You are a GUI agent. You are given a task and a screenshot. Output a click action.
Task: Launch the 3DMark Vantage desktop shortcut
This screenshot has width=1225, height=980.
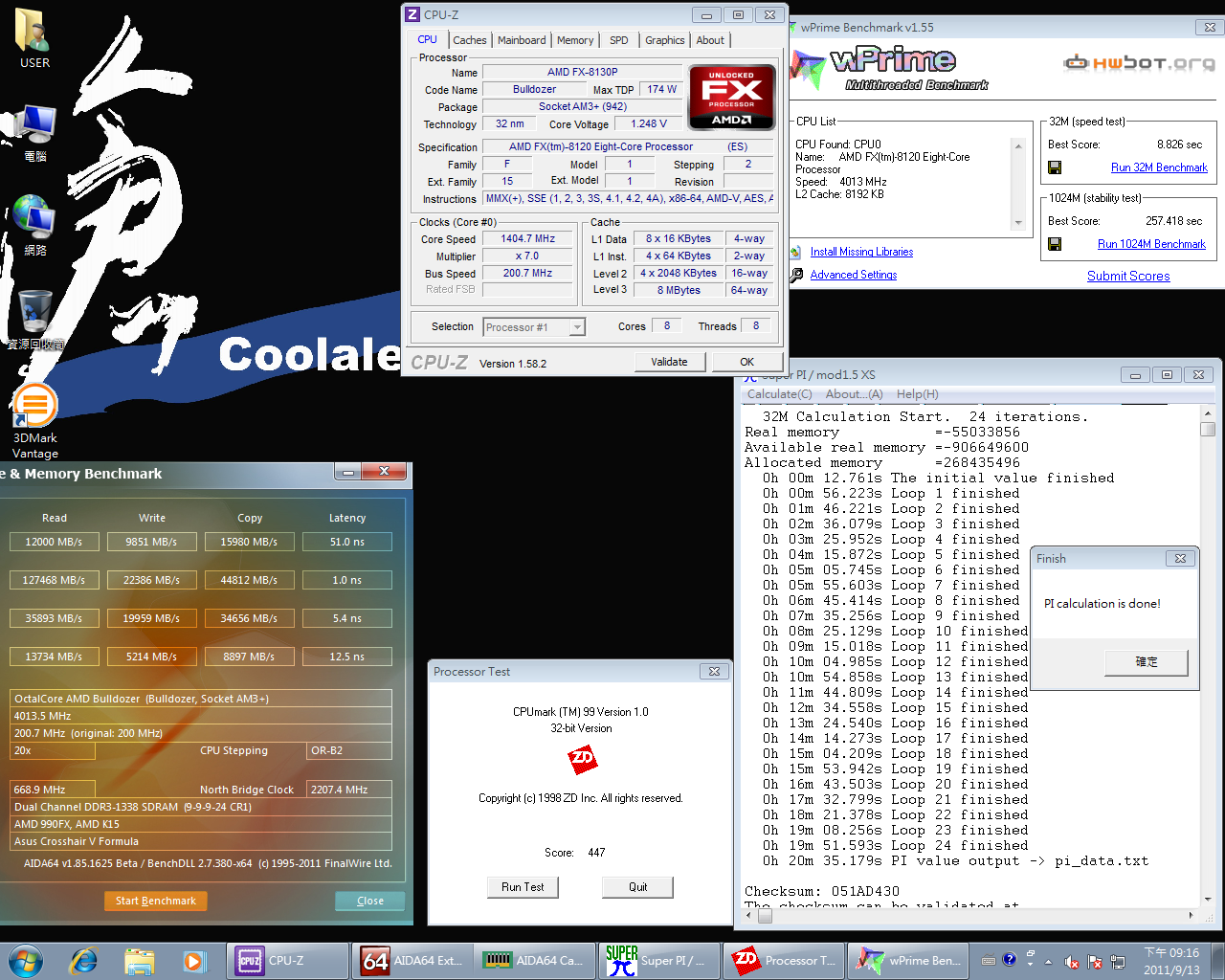35,422
